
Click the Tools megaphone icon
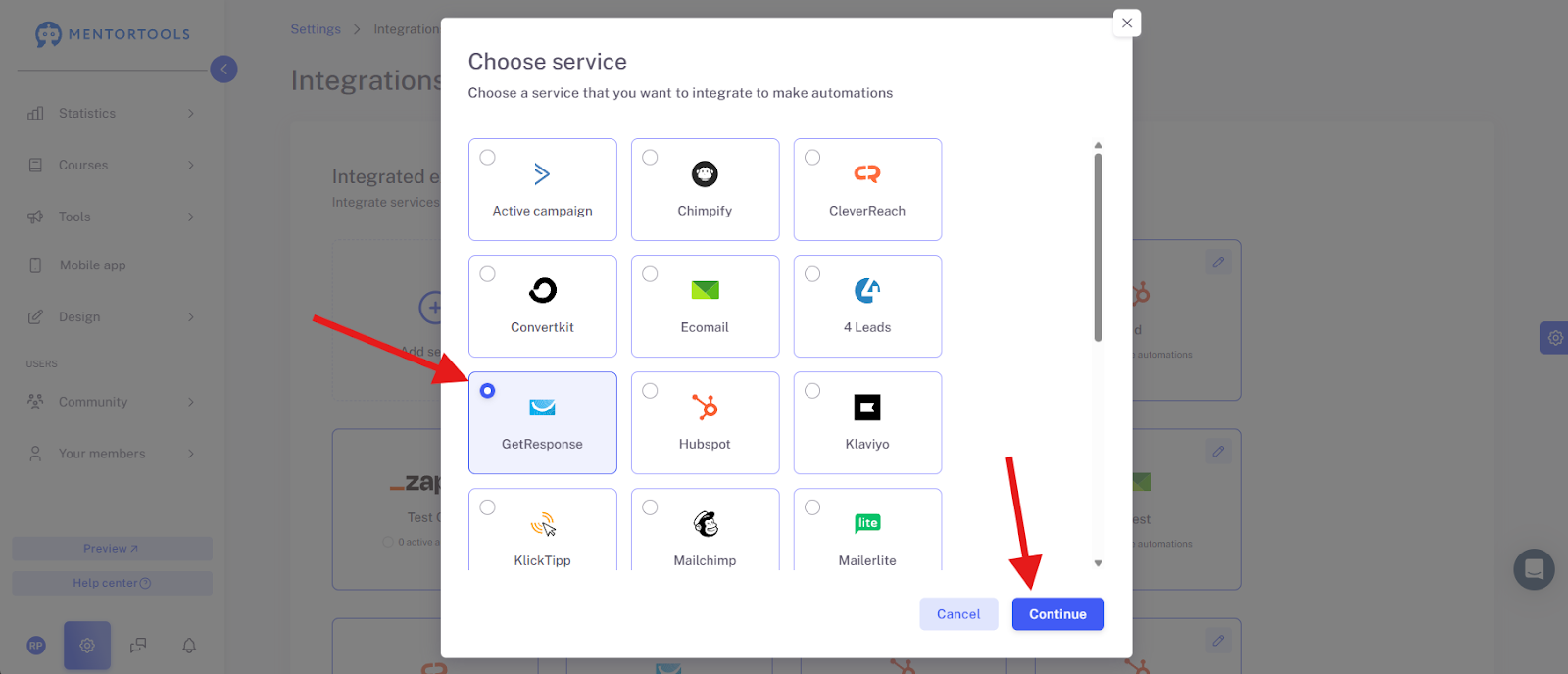tap(35, 217)
